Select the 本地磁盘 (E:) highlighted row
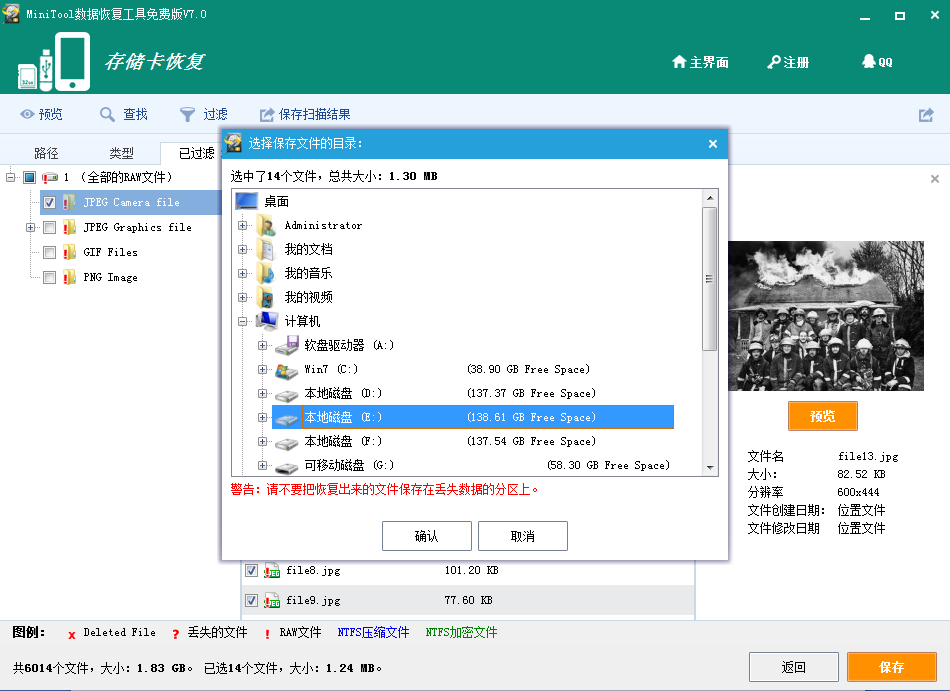The height and width of the screenshot is (691, 950). pyautogui.click(x=473, y=417)
